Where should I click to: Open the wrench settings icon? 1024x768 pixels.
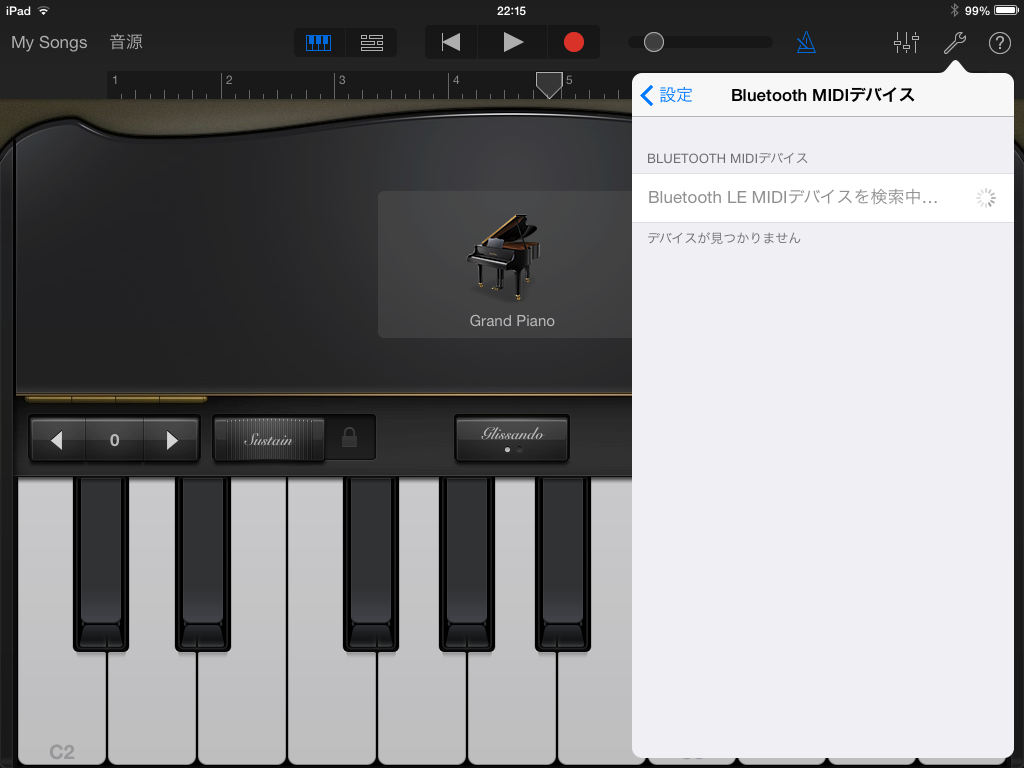[955, 43]
